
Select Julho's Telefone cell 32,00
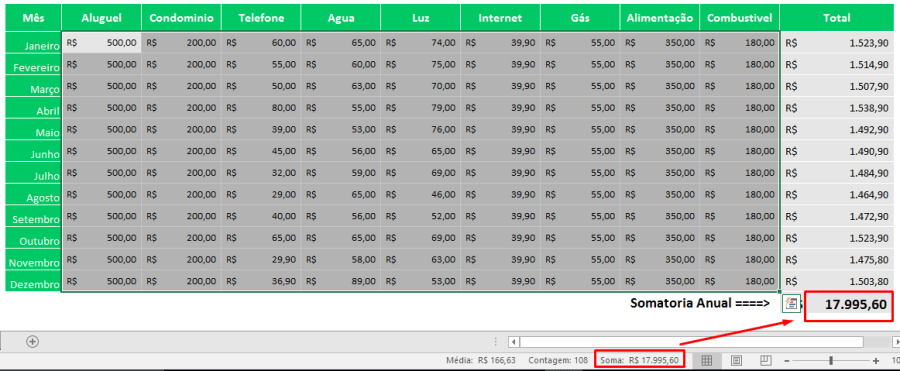tap(261, 173)
